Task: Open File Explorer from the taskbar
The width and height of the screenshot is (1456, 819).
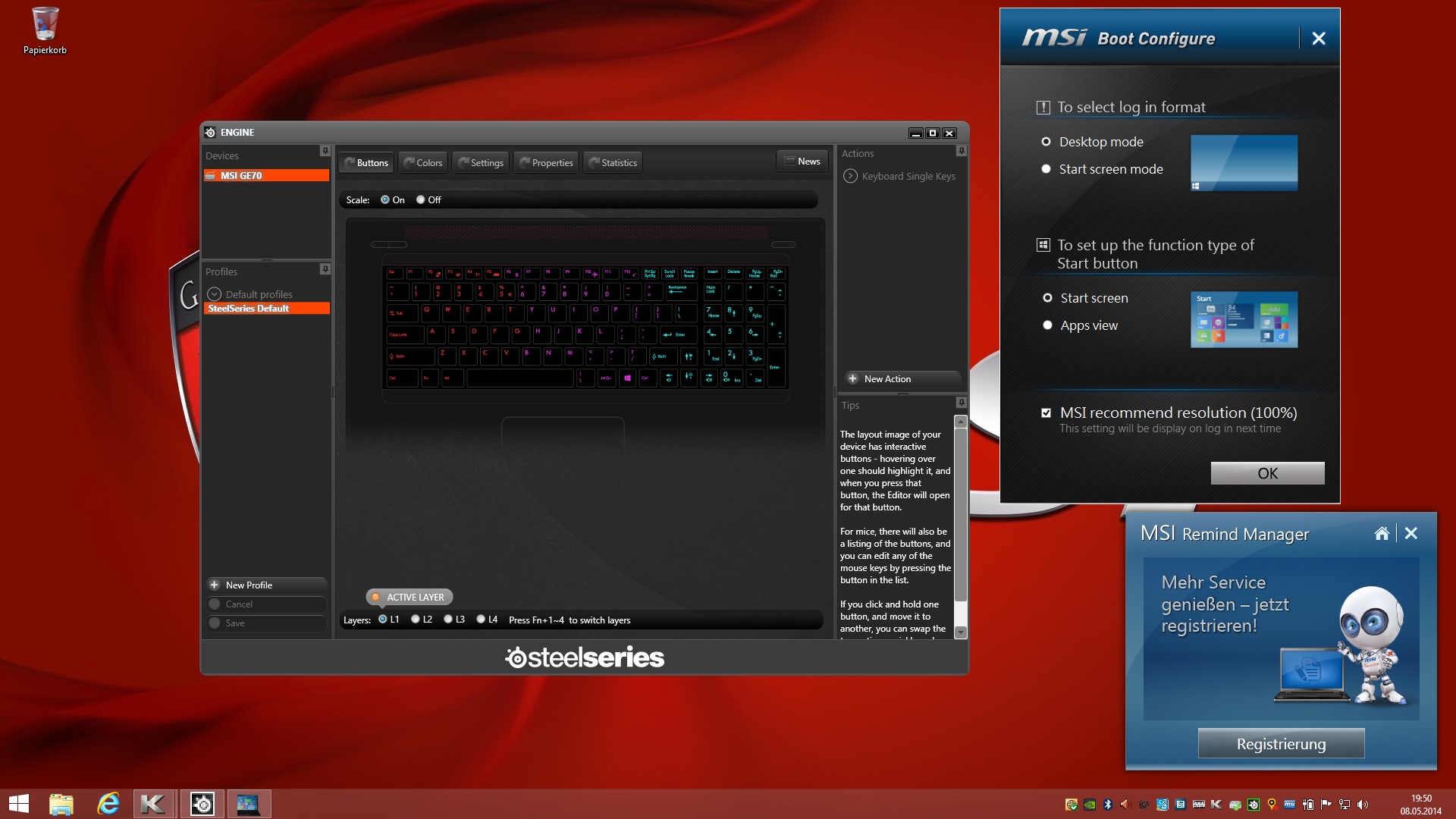Action: pos(61,804)
